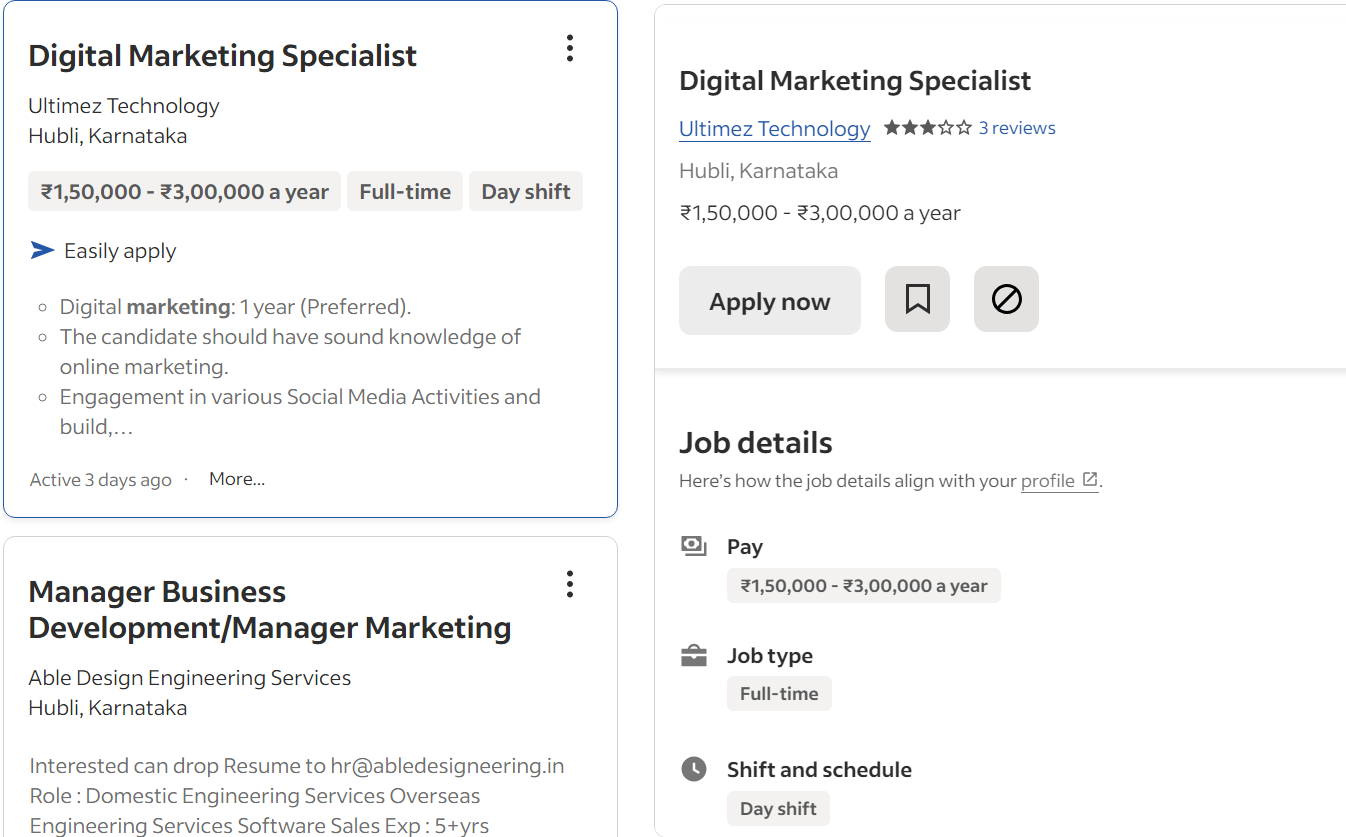Save job with the bookmark icon

pos(917,299)
